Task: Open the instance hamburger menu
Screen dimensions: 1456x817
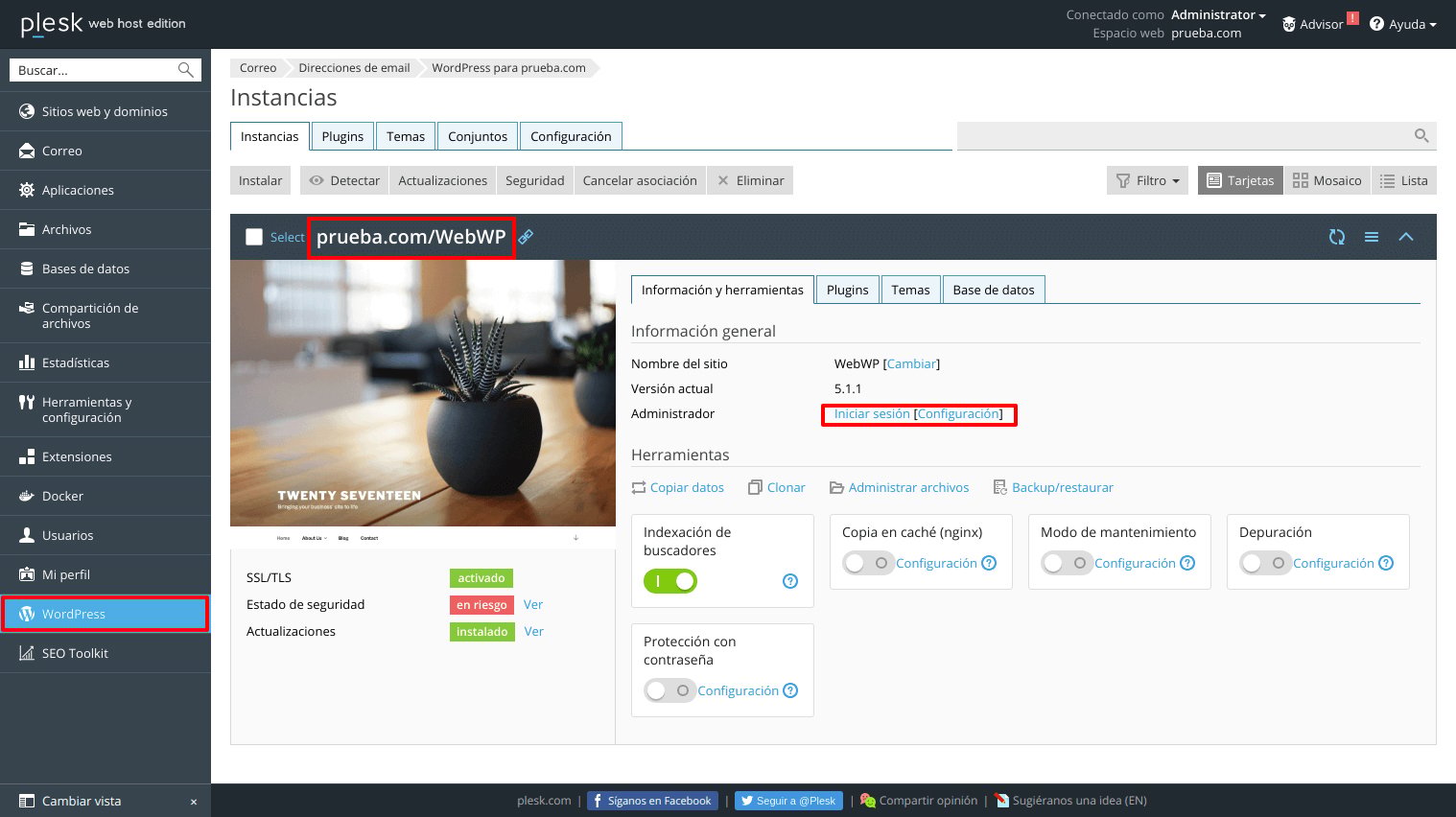Action: (x=1372, y=237)
